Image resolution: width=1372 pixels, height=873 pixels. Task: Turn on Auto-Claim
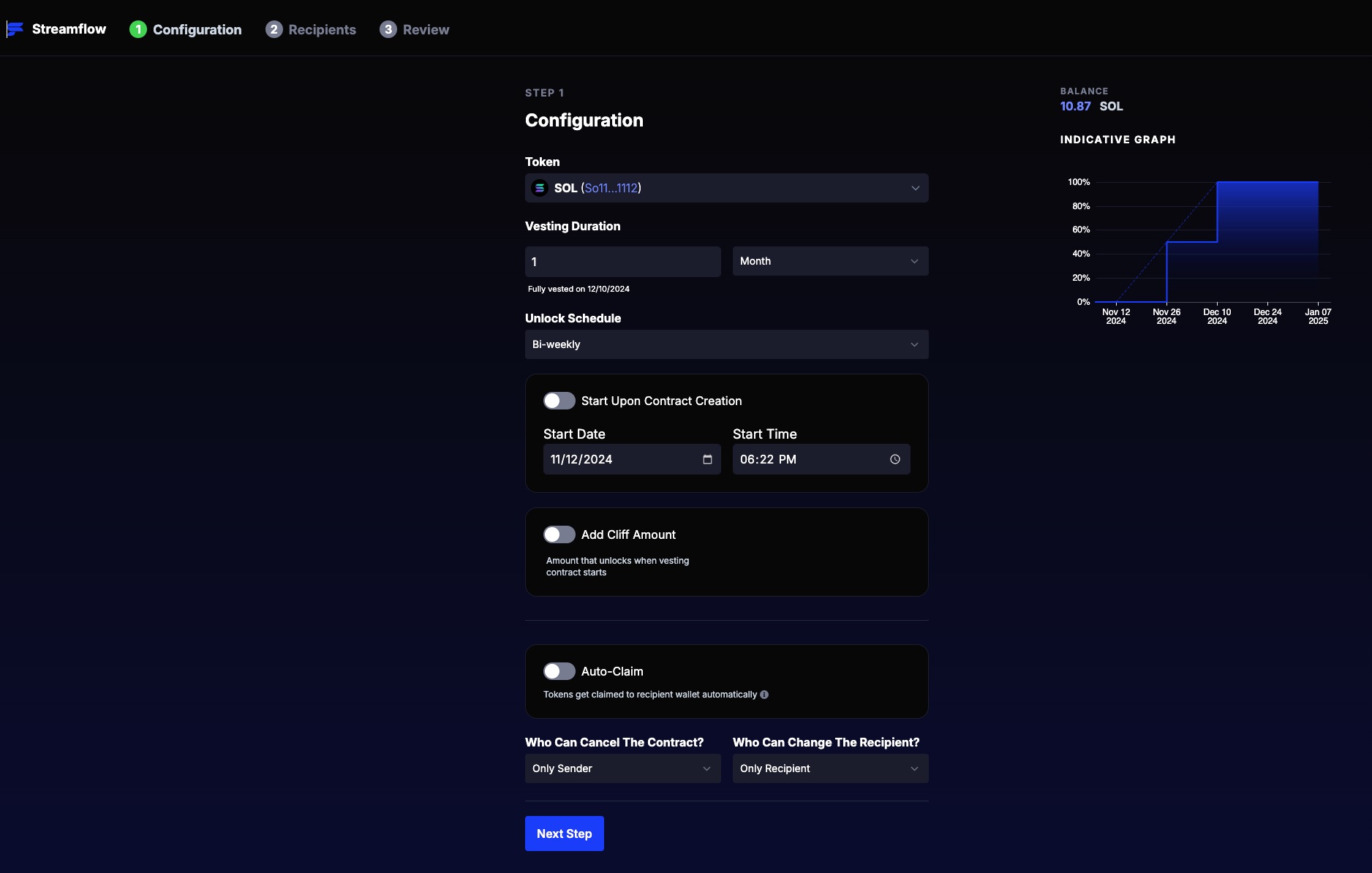(x=559, y=670)
